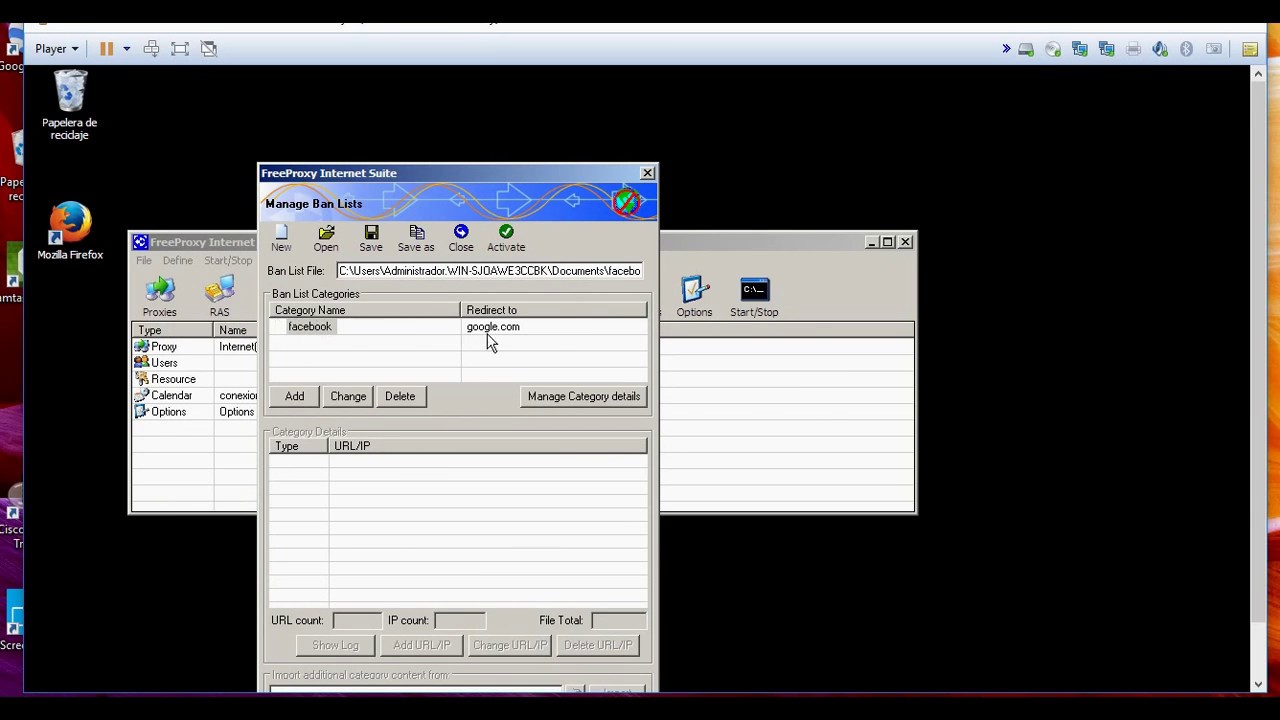
Task: Click the Delete category button
Action: click(x=400, y=396)
